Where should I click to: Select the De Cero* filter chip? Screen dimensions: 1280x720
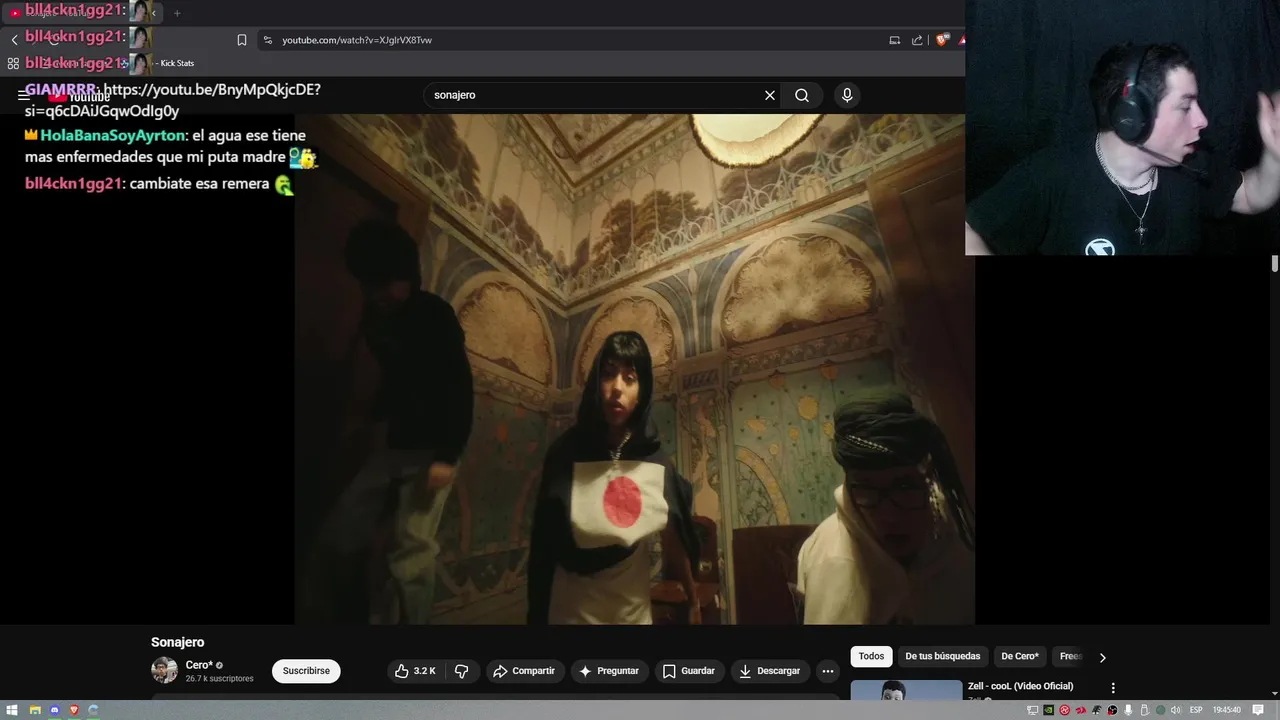[1020, 656]
